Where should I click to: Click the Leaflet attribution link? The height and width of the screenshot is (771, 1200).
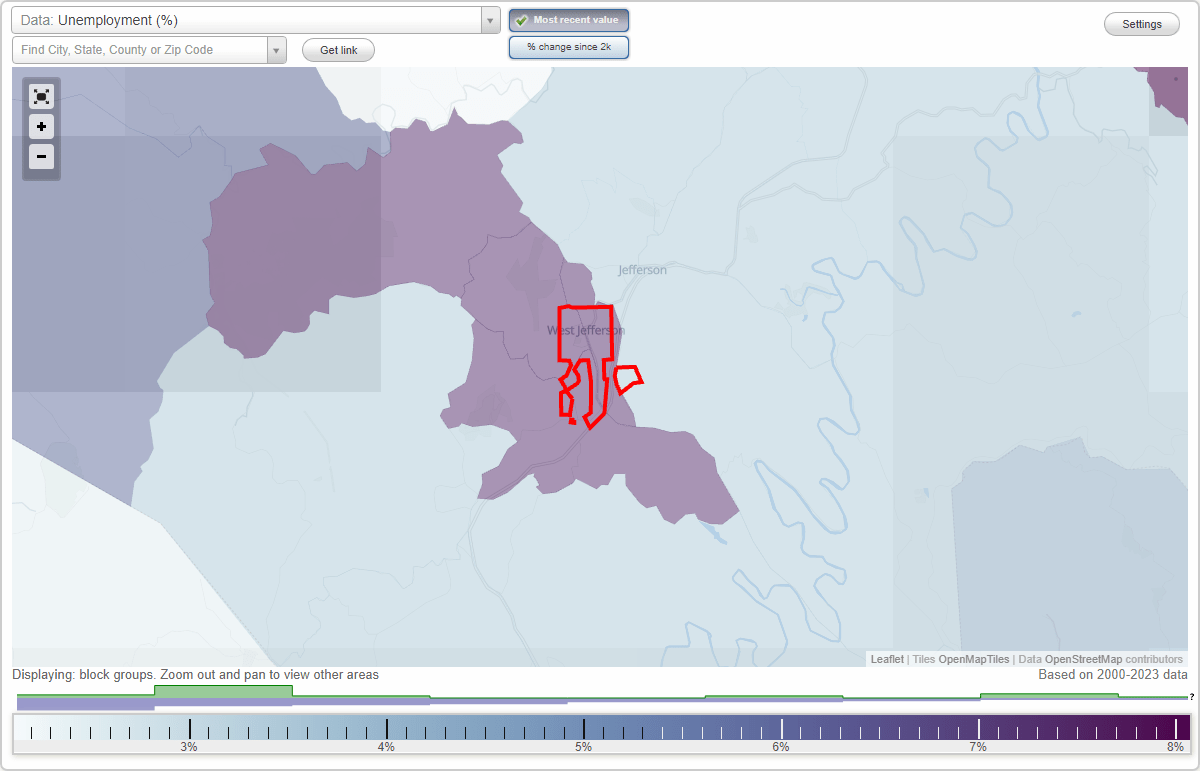coord(886,659)
